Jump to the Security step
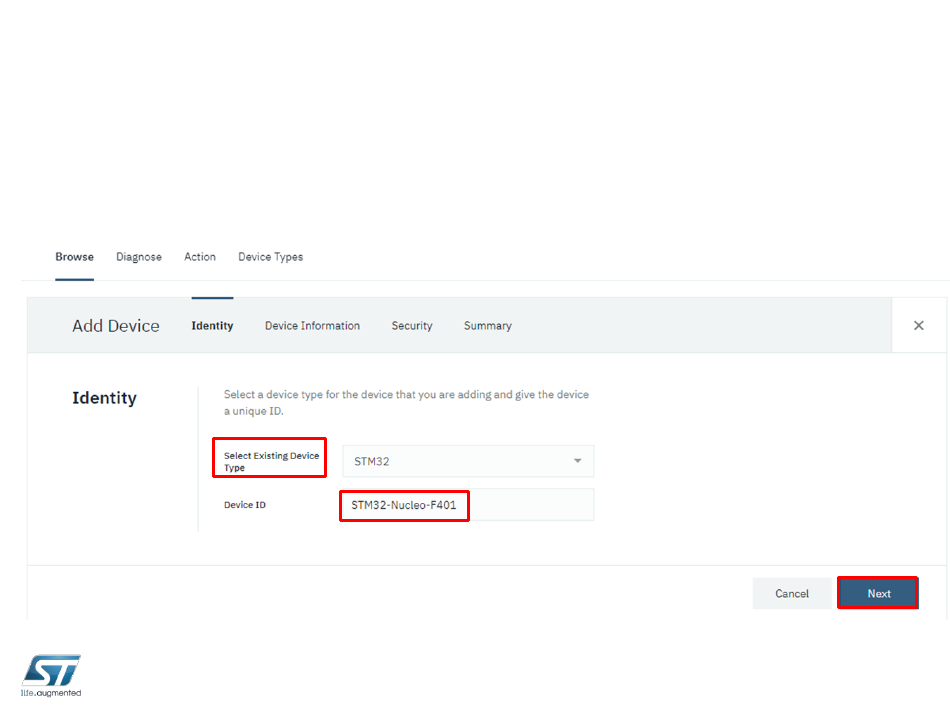The image size is (950, 713). pyautogui.click(x=412, y=326)
